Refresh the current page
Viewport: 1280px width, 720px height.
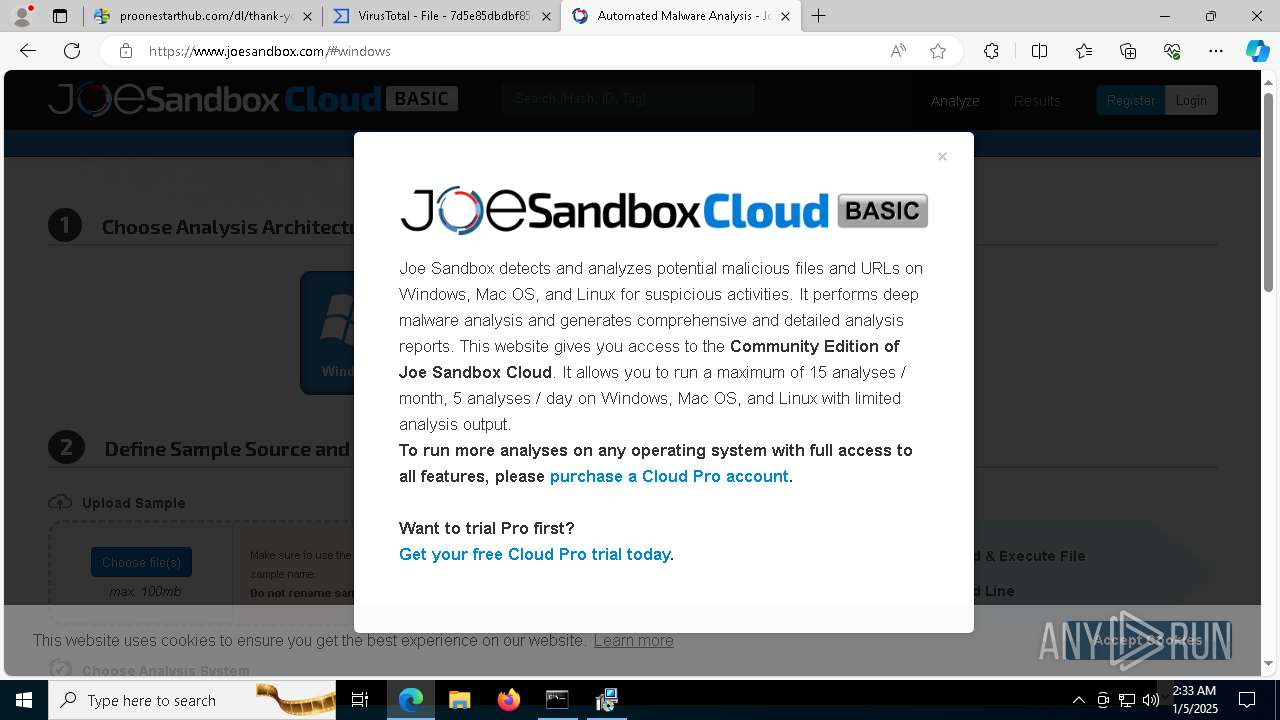[72, 51]
